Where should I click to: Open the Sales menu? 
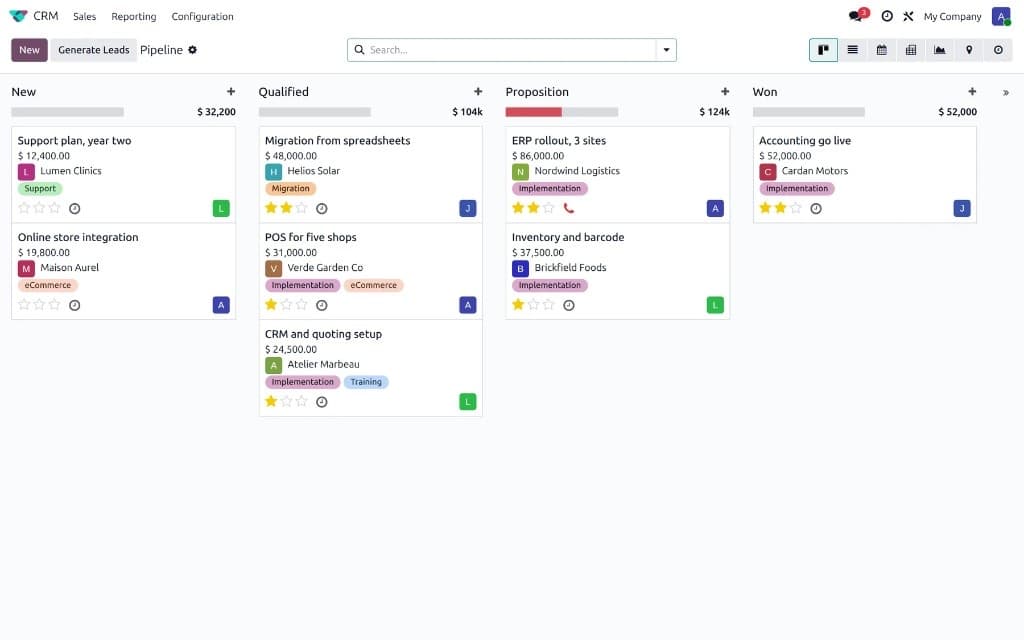(x=84, y=16)
